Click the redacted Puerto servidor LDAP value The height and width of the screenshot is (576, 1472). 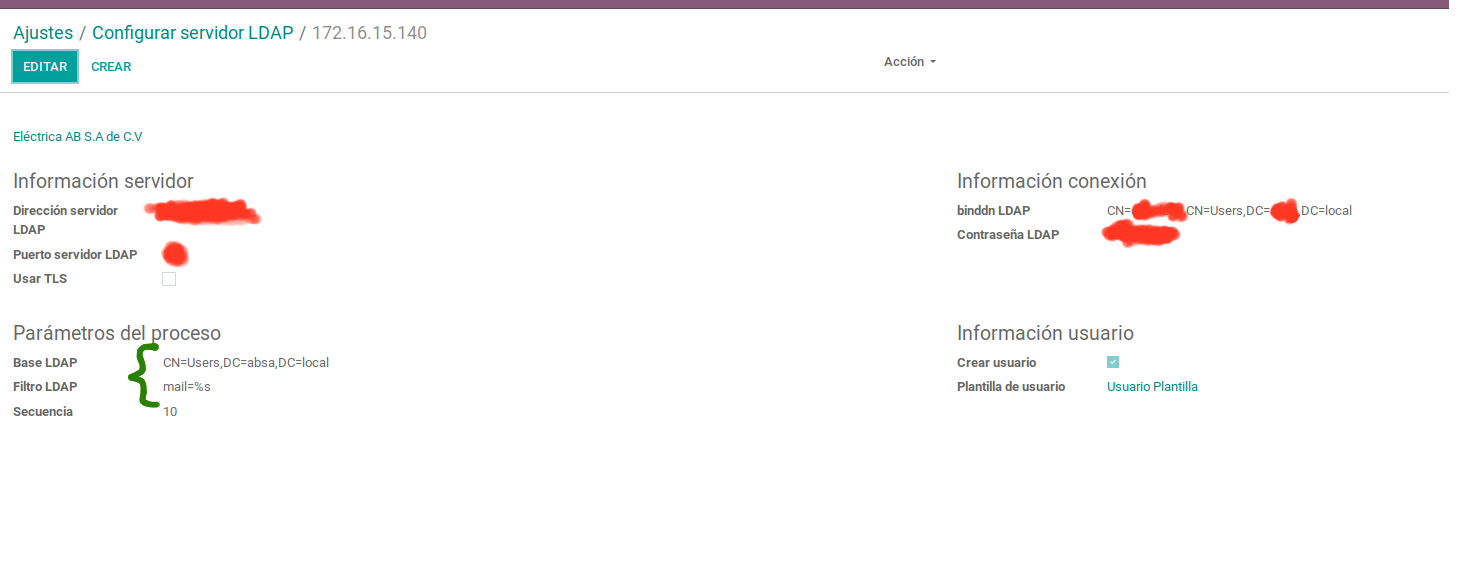(175, 255)
